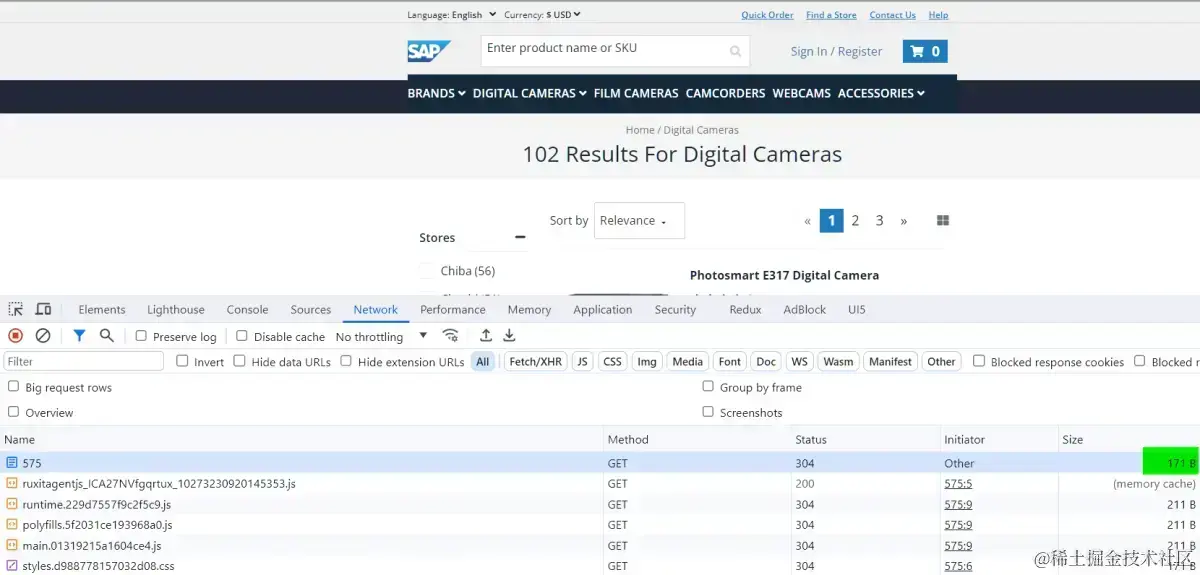Check the Invert filter option
The height and width of the screenshot is (575, 1200).
pos(182,361)
